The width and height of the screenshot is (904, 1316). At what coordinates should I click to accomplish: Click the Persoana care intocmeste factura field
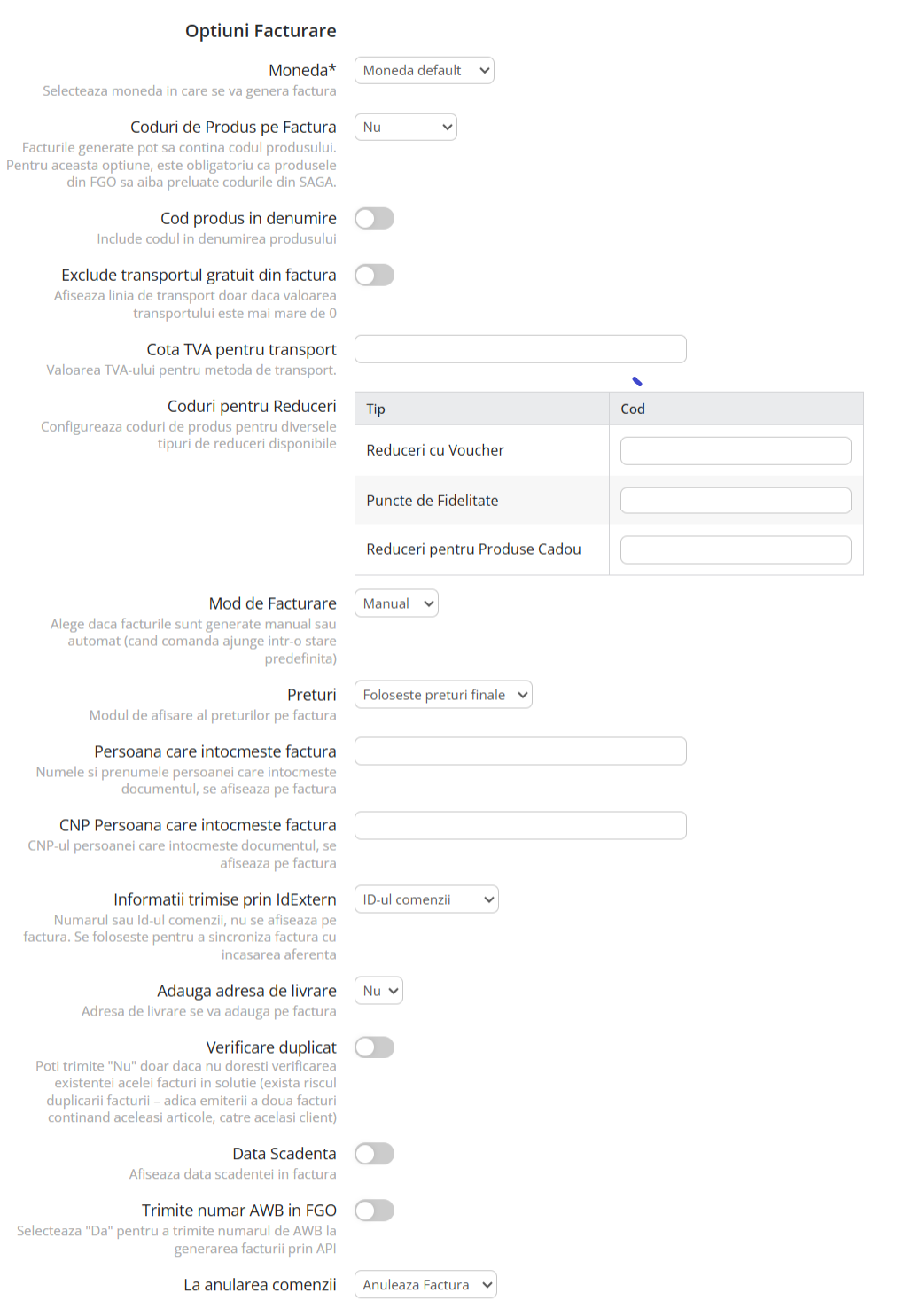point(520,751)
